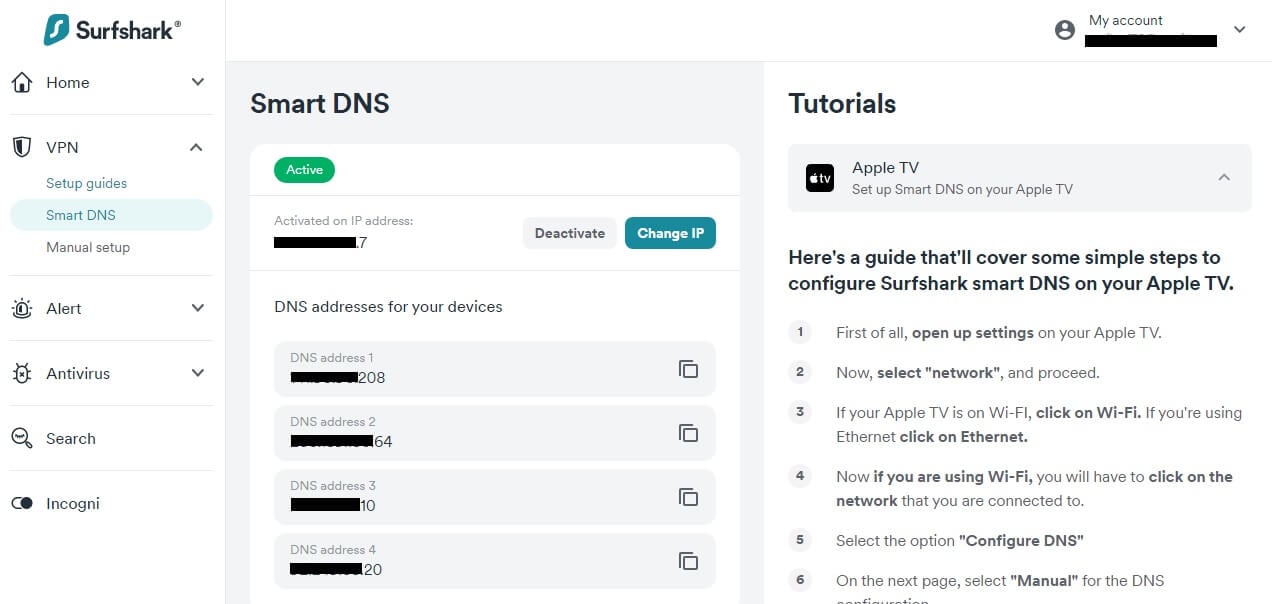1272x604 pixels.
Task: Collapse the VPN menu chevron
Action: (197, 147)
